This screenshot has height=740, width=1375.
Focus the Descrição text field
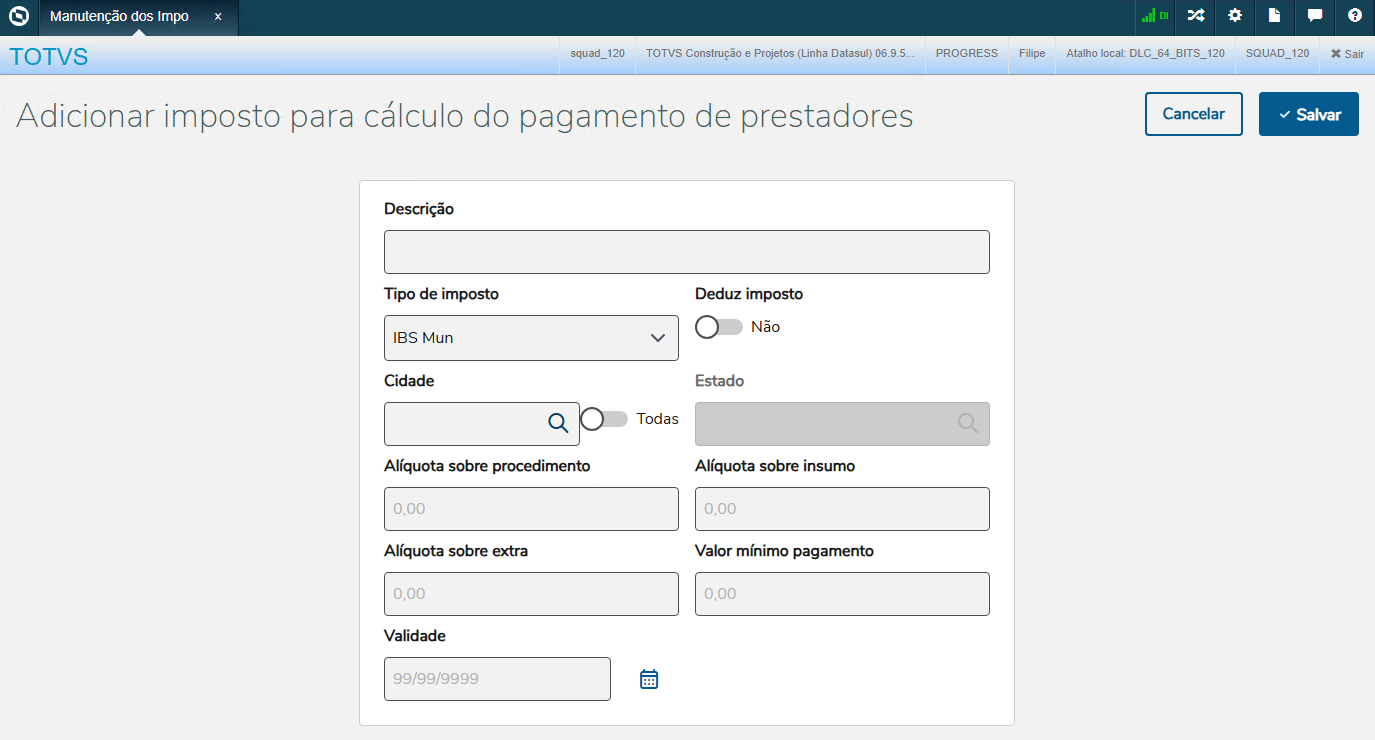686,252
